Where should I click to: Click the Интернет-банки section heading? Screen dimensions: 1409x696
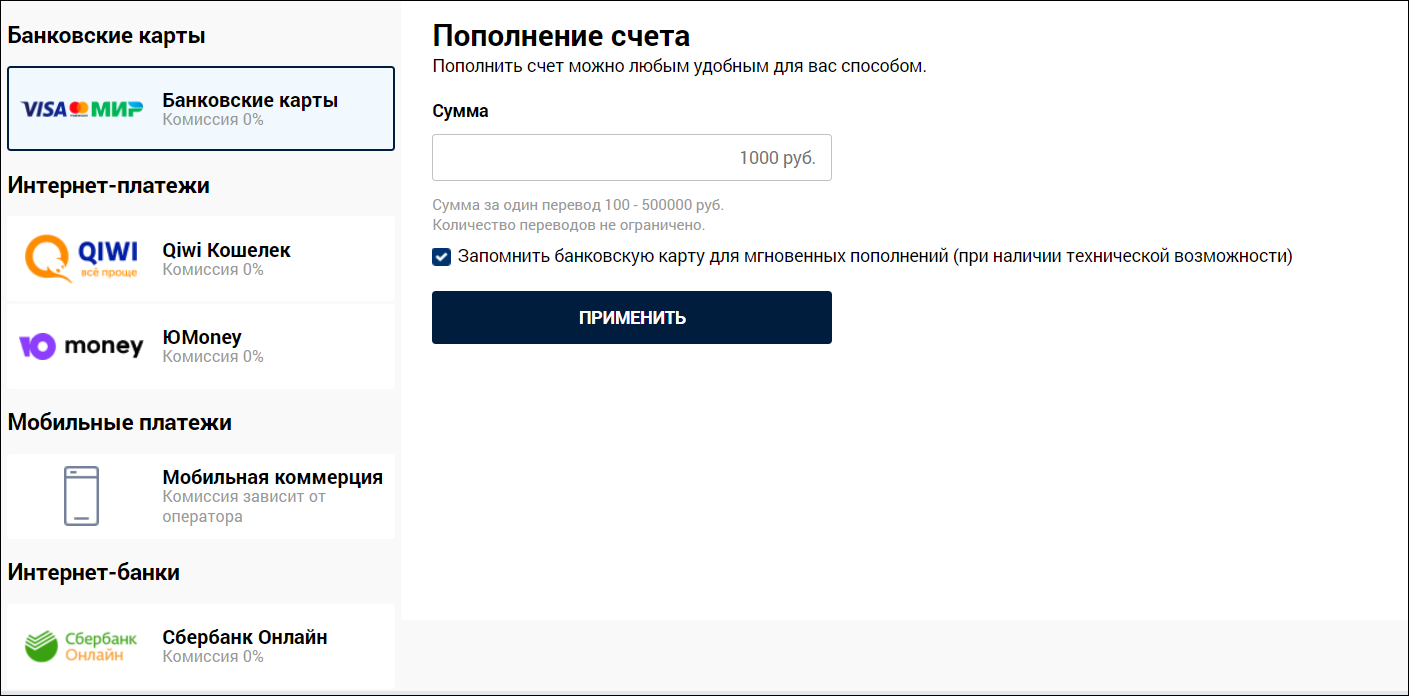click(x=94, y=572)
